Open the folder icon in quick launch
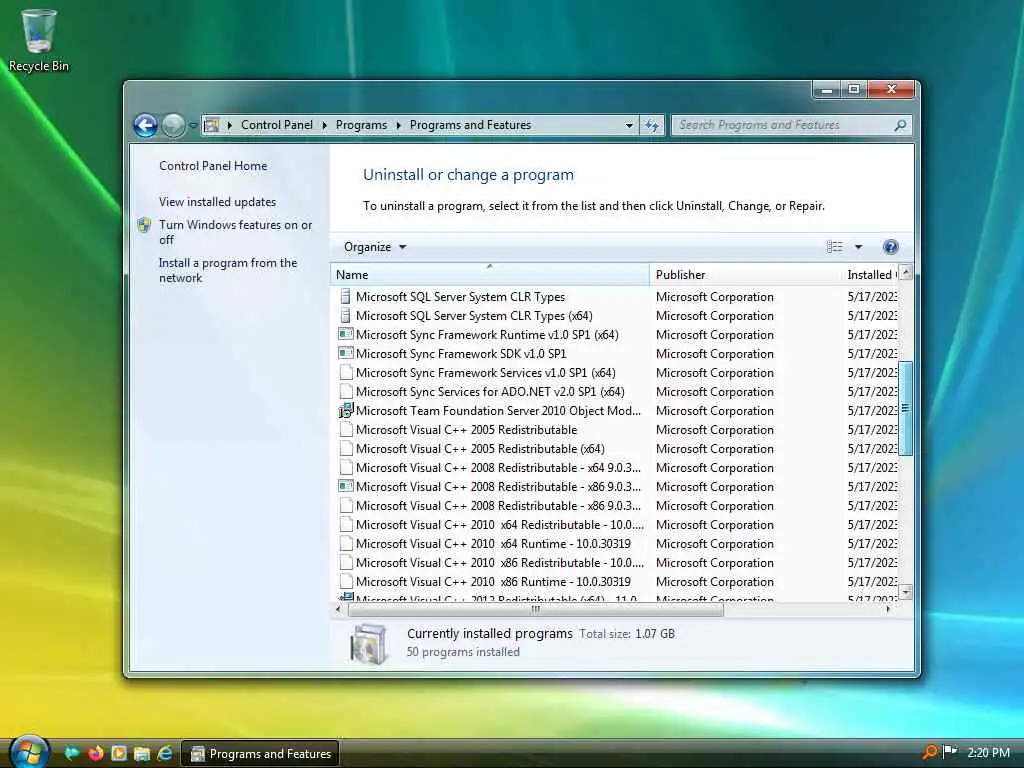Screen dimensions: 1024x768 coord(142,754)
